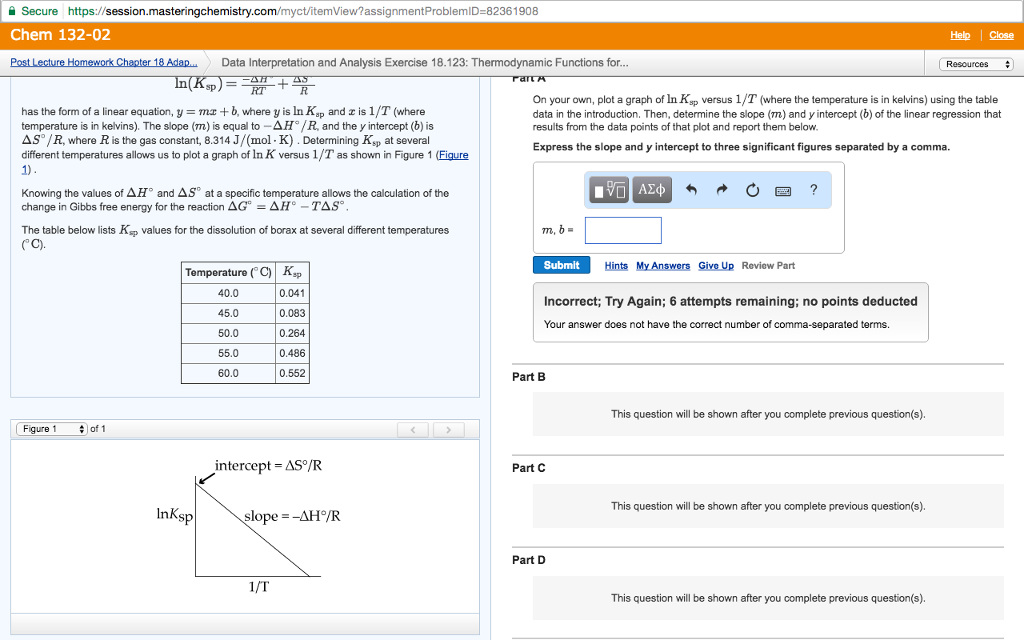Viewport: 1024px width, 640px height.
Task: Go to the next figure arrow
Action: click(x=450, y=430)
